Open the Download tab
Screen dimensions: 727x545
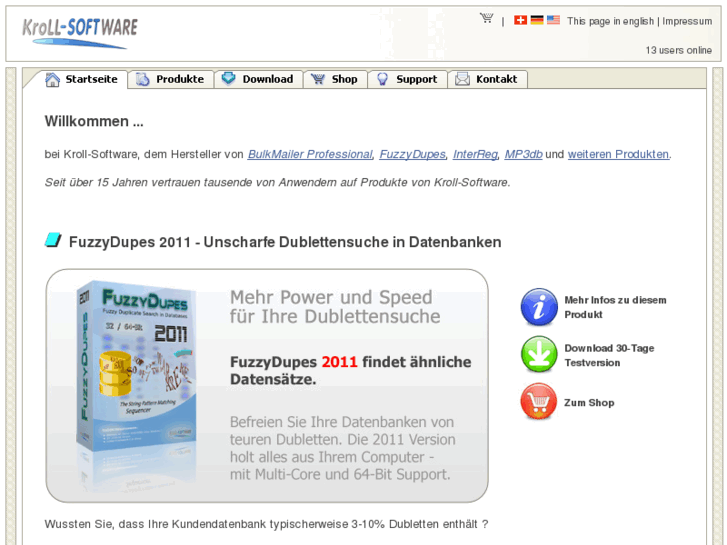pos(258,79)
